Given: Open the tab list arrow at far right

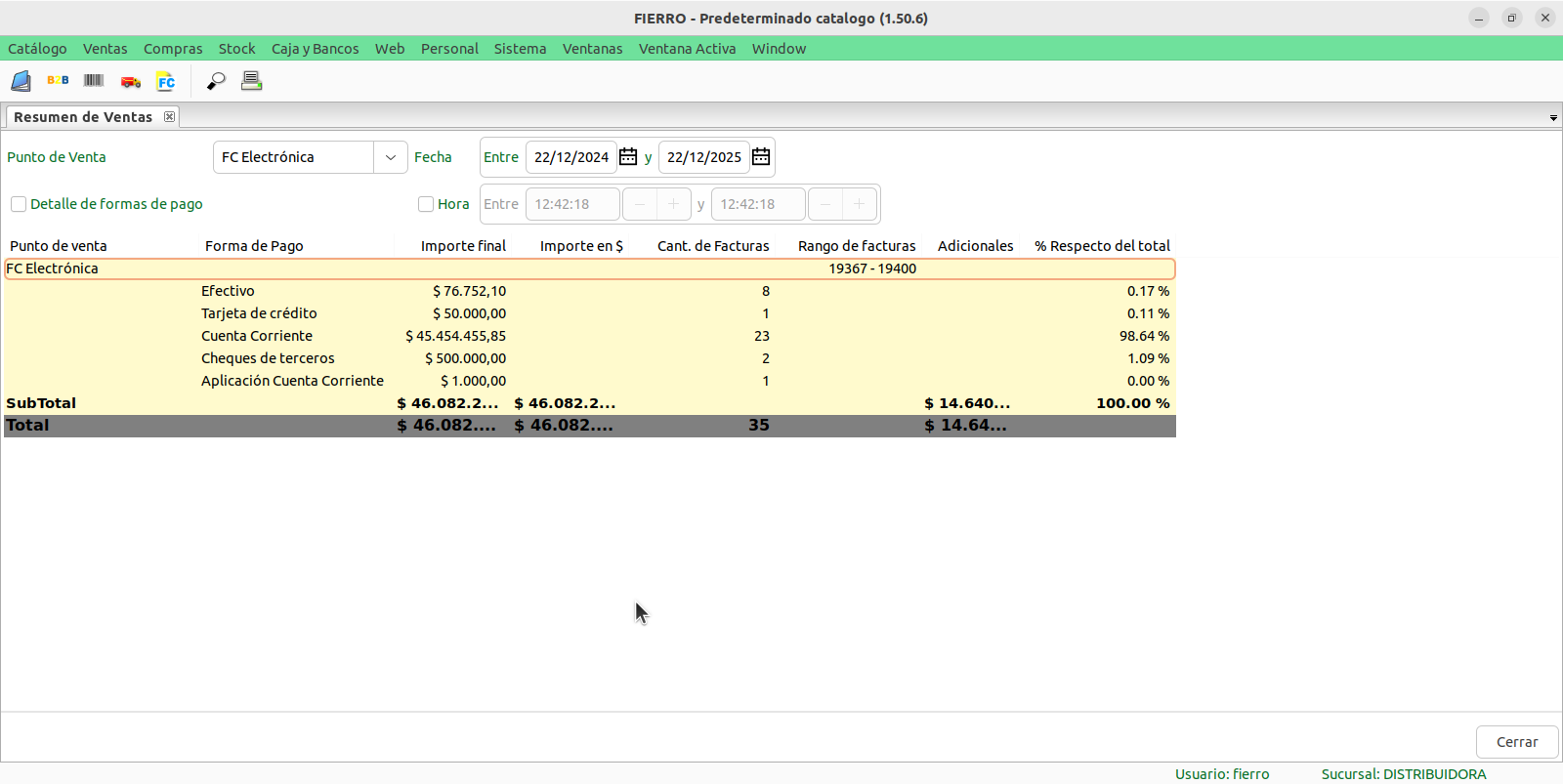Looking at the screenshot, I should click(1553, 118).
